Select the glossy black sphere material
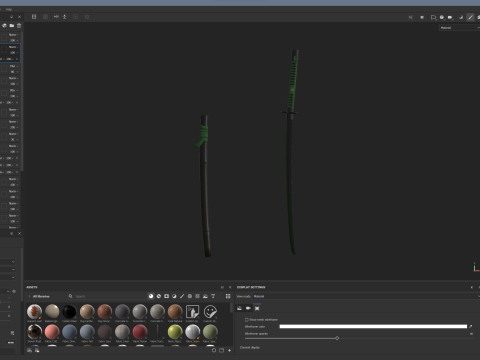The image size is (480, 360). tap(69, 312)
